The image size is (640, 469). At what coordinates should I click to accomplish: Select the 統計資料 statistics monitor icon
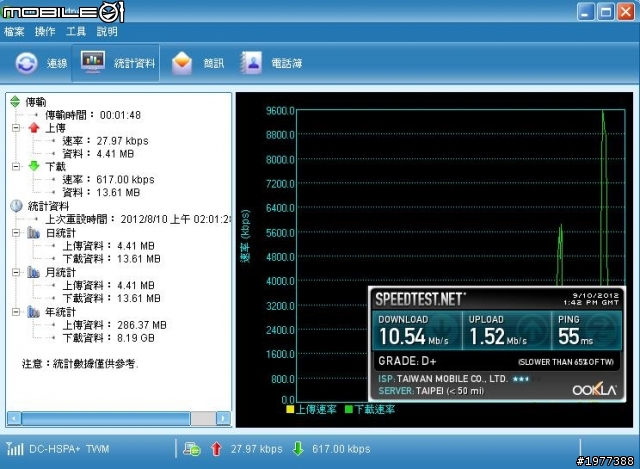click(93, 62)
